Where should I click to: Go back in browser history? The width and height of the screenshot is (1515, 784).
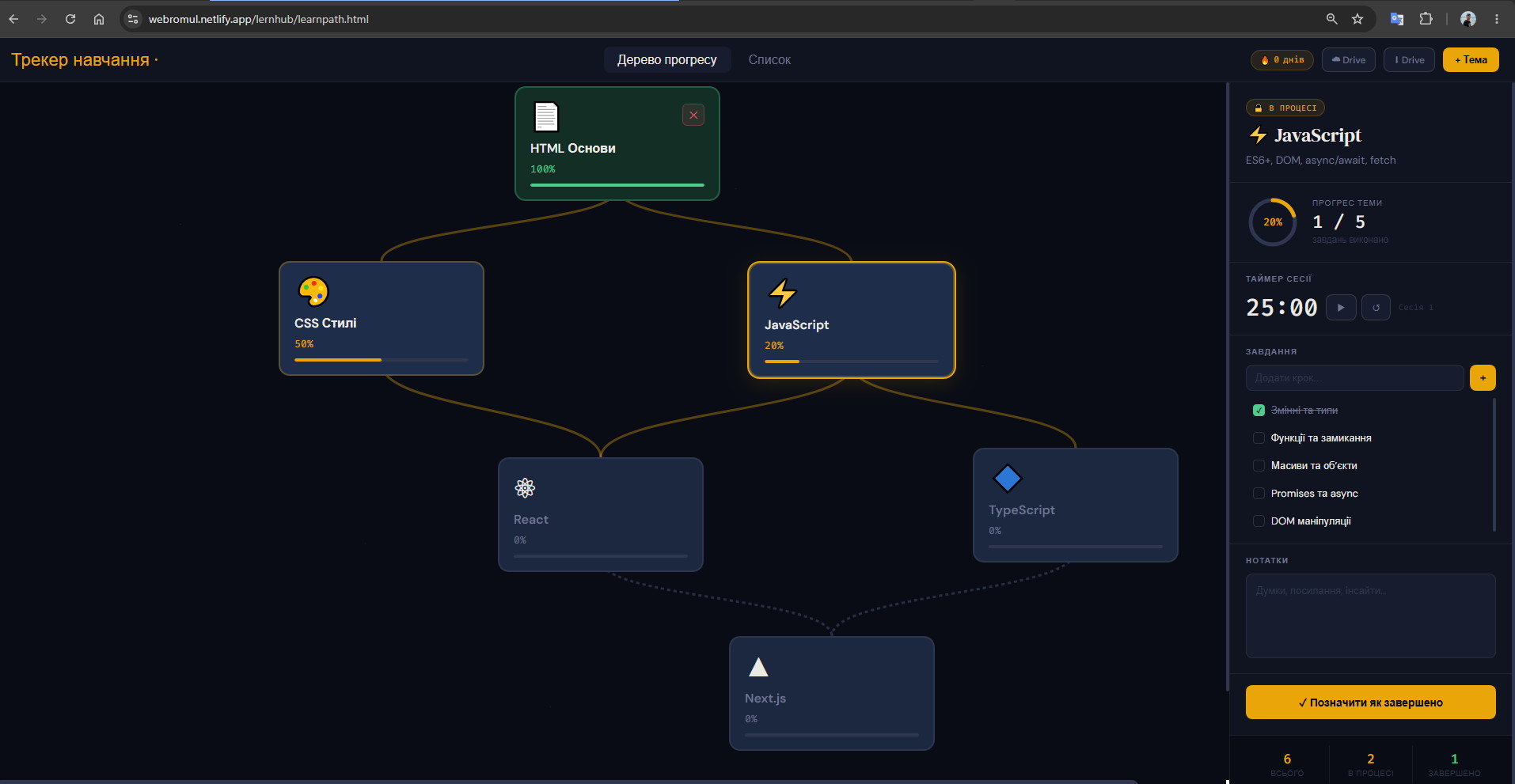pyautogui.click(x=13, y=19)
